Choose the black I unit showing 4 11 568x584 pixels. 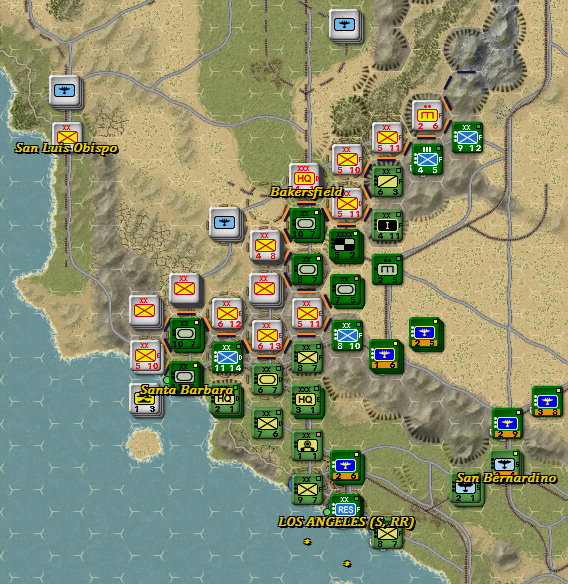(x=387, y=226)
